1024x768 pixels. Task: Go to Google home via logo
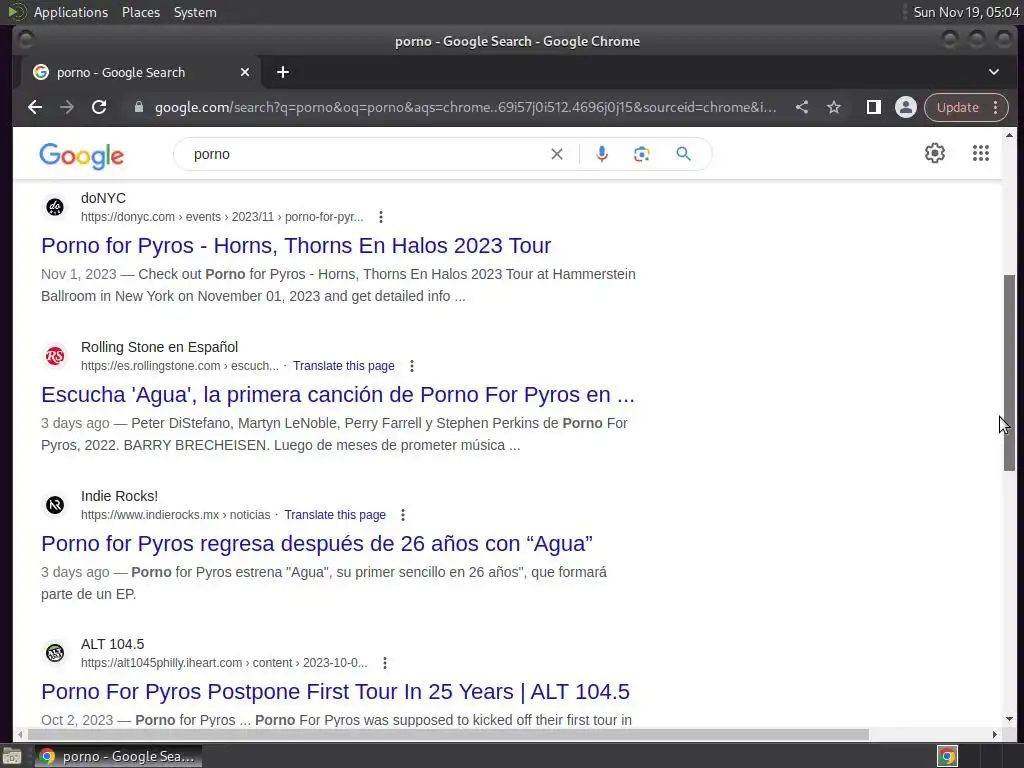[82, 155]
